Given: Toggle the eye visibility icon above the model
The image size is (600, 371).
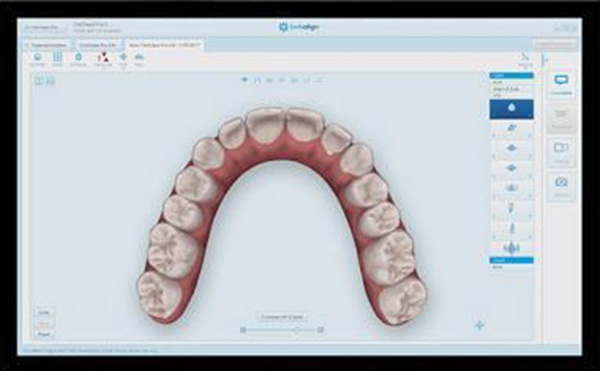Looking at the screenshot, I should tap(245, 80).
